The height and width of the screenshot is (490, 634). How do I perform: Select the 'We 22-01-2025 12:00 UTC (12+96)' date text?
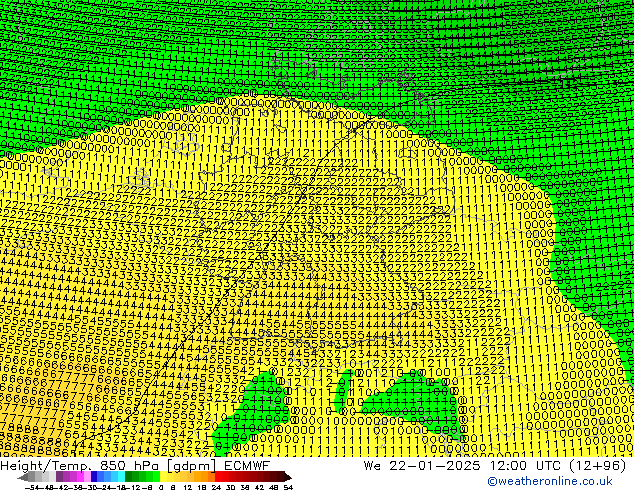coord(495,466)
